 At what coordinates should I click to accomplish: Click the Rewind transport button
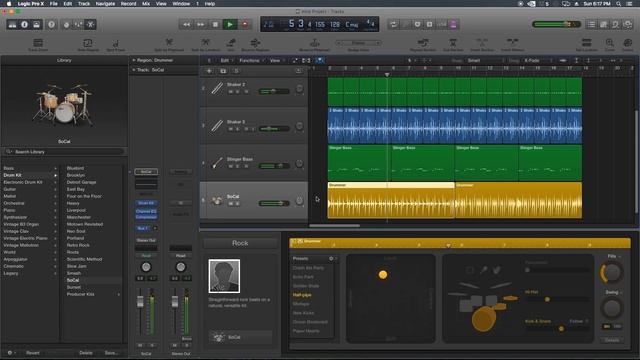(x=186, y=24)
